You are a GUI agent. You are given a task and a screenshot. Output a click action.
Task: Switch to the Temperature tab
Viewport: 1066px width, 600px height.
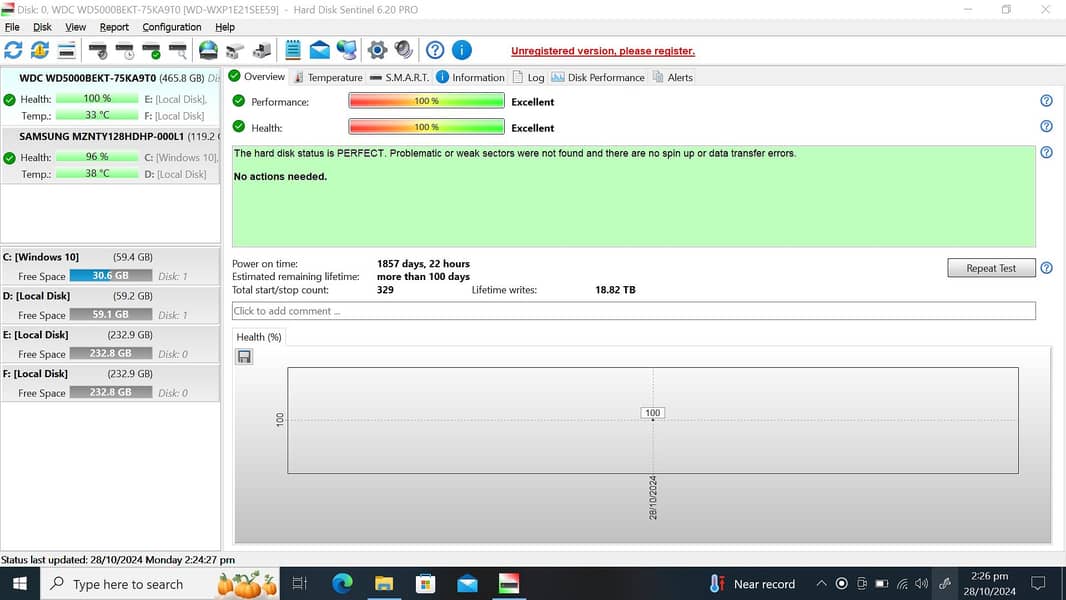tap(328, 77)
